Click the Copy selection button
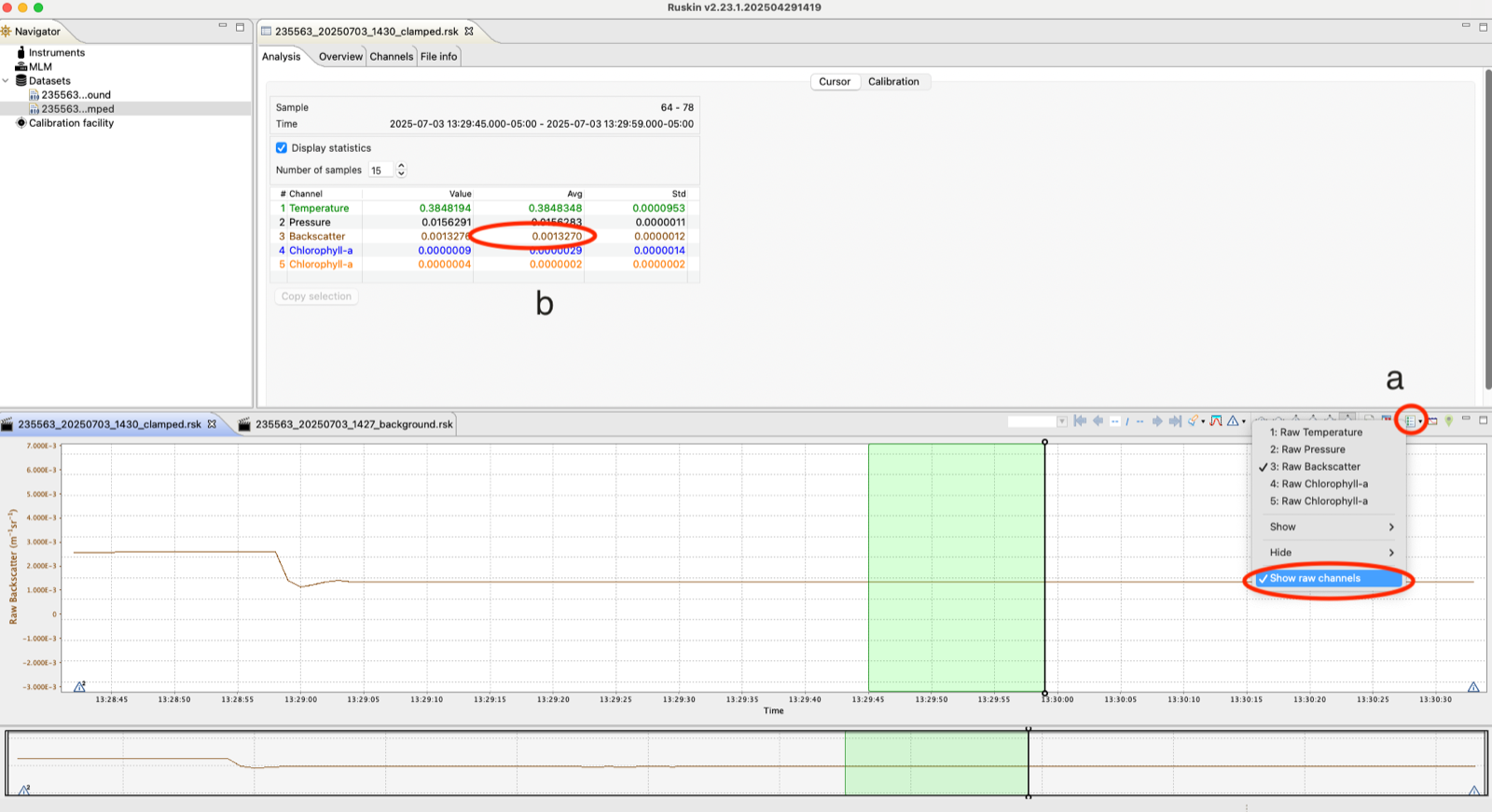This screenshot has height=812, width=1492. 316,296
